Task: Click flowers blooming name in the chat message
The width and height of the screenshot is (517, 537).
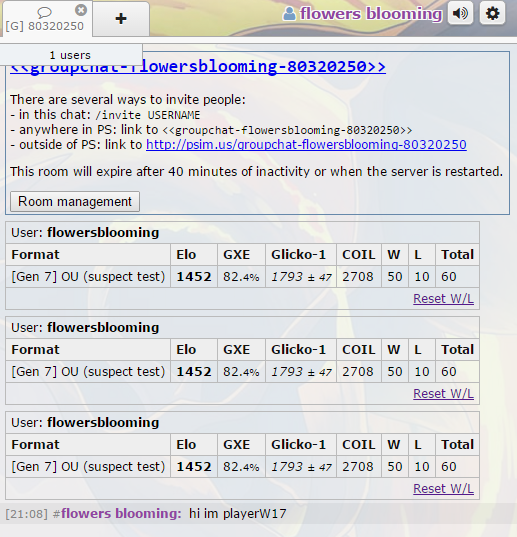Action: point(121,513)
